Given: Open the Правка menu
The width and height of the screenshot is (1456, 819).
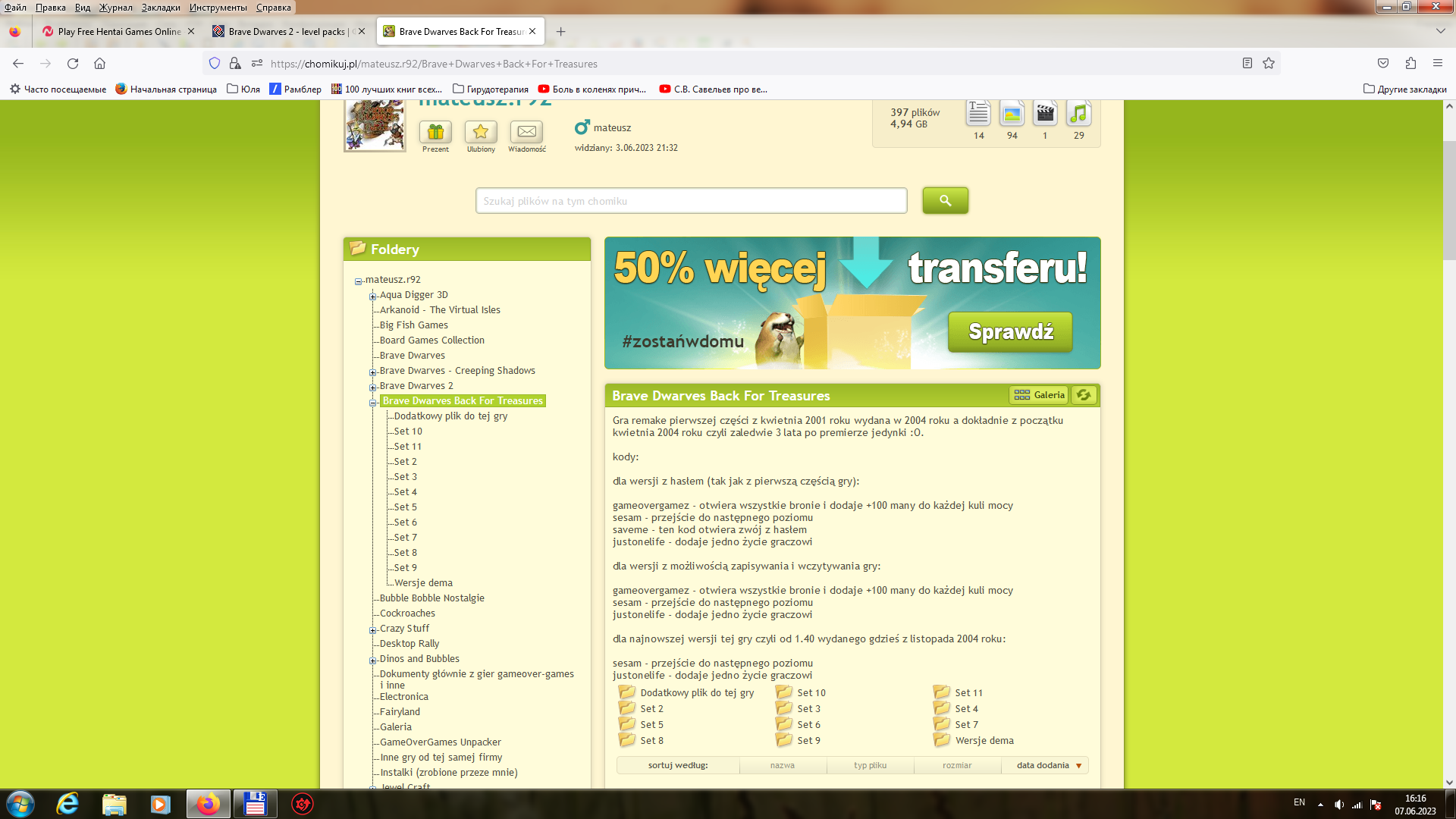Looking at the screenshot, I should 51,8.
